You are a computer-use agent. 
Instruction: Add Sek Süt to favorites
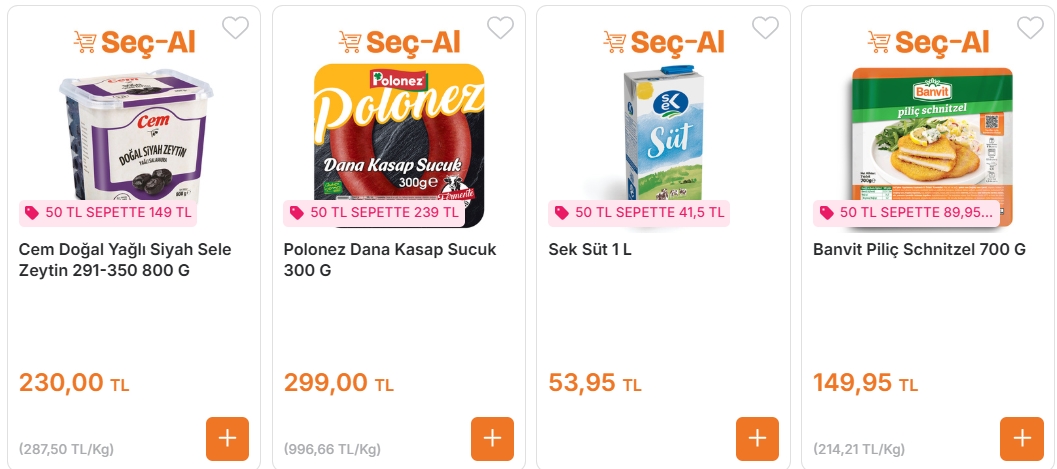[765, 28]
